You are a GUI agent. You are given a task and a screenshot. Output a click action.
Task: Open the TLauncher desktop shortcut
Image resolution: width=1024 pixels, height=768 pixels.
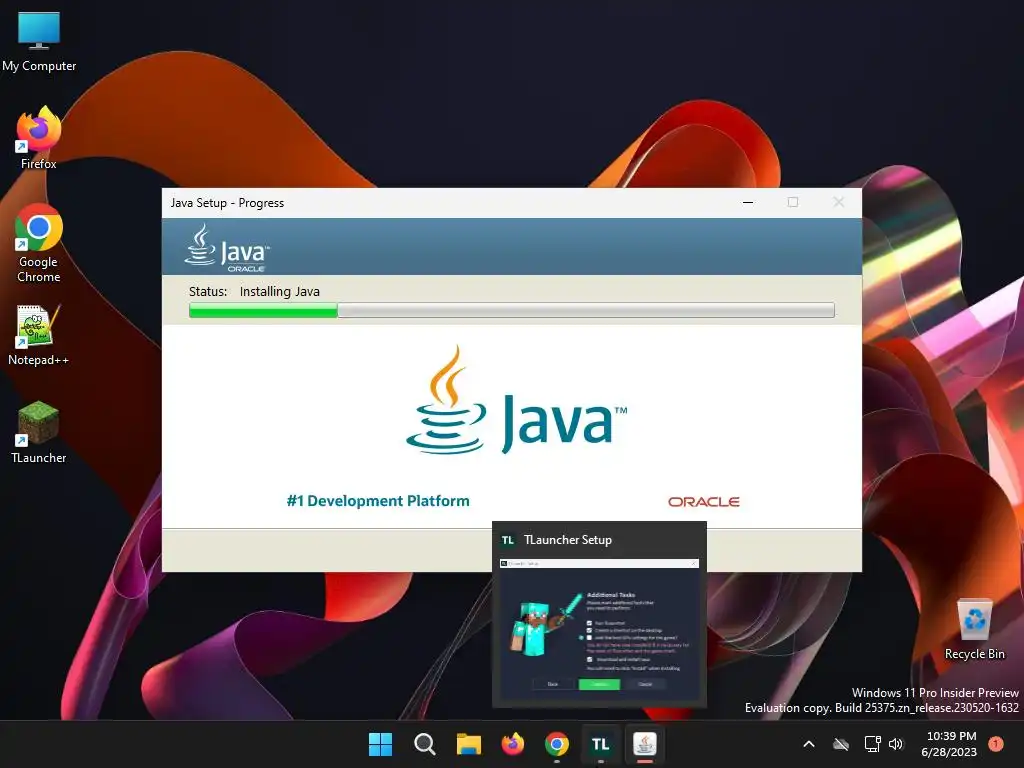[x=39, y=432]
